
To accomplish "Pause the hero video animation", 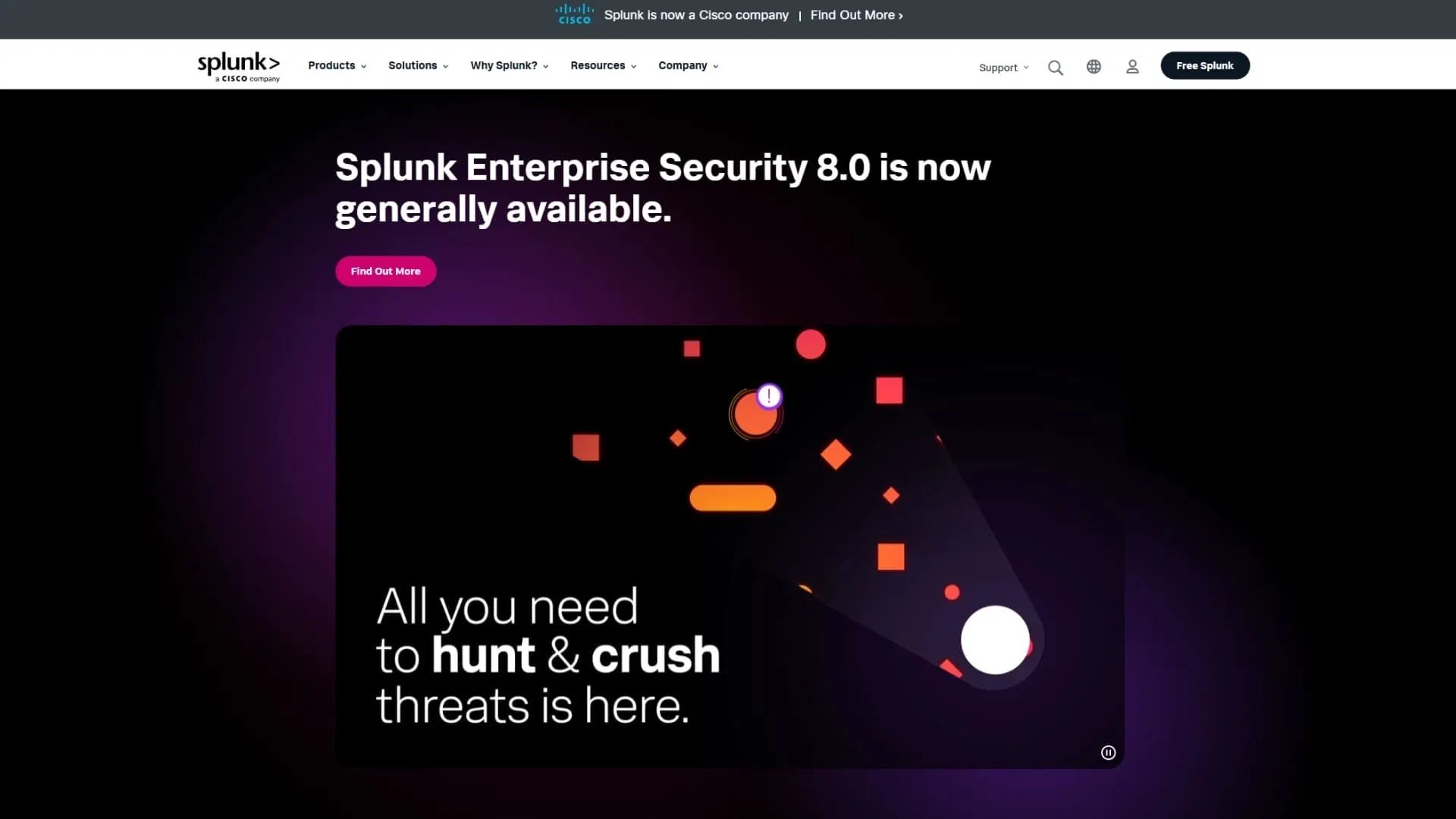I will [x=1108, y=752].
